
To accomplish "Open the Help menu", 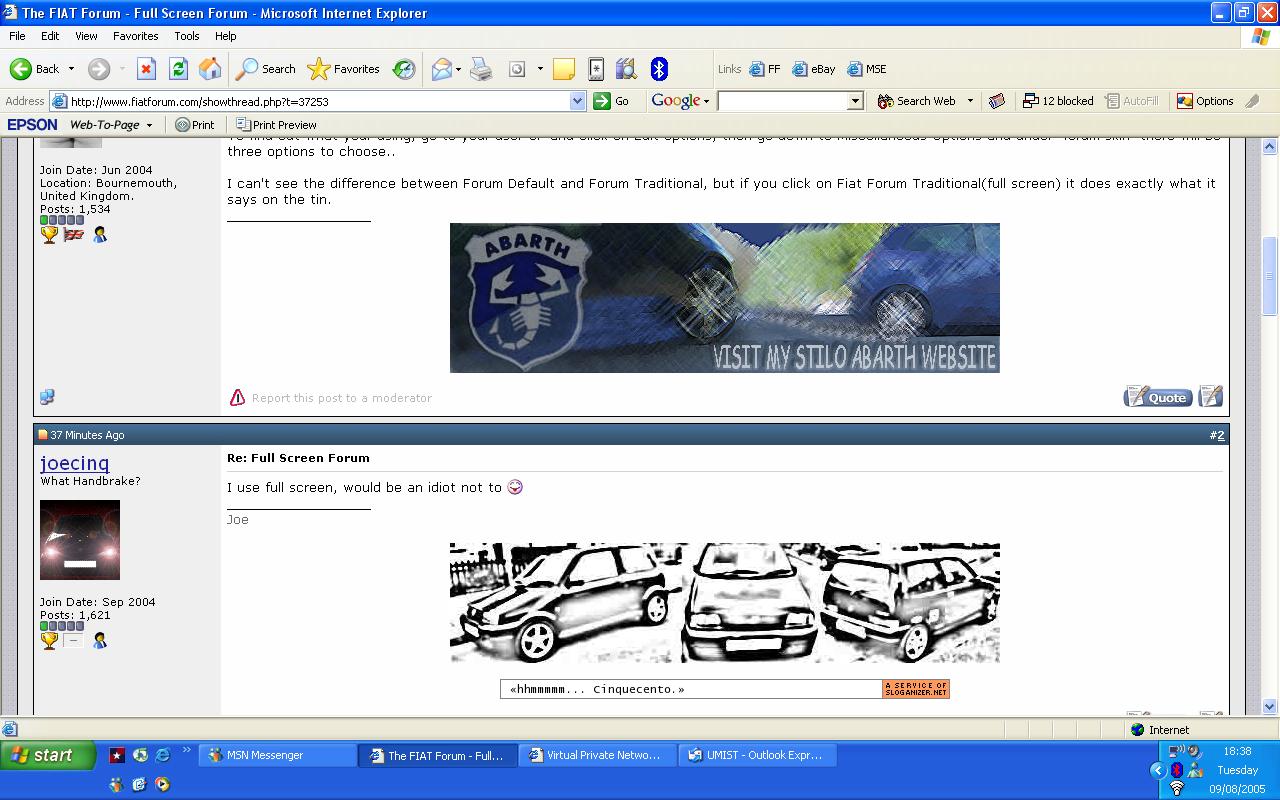I will click(225, 36).
